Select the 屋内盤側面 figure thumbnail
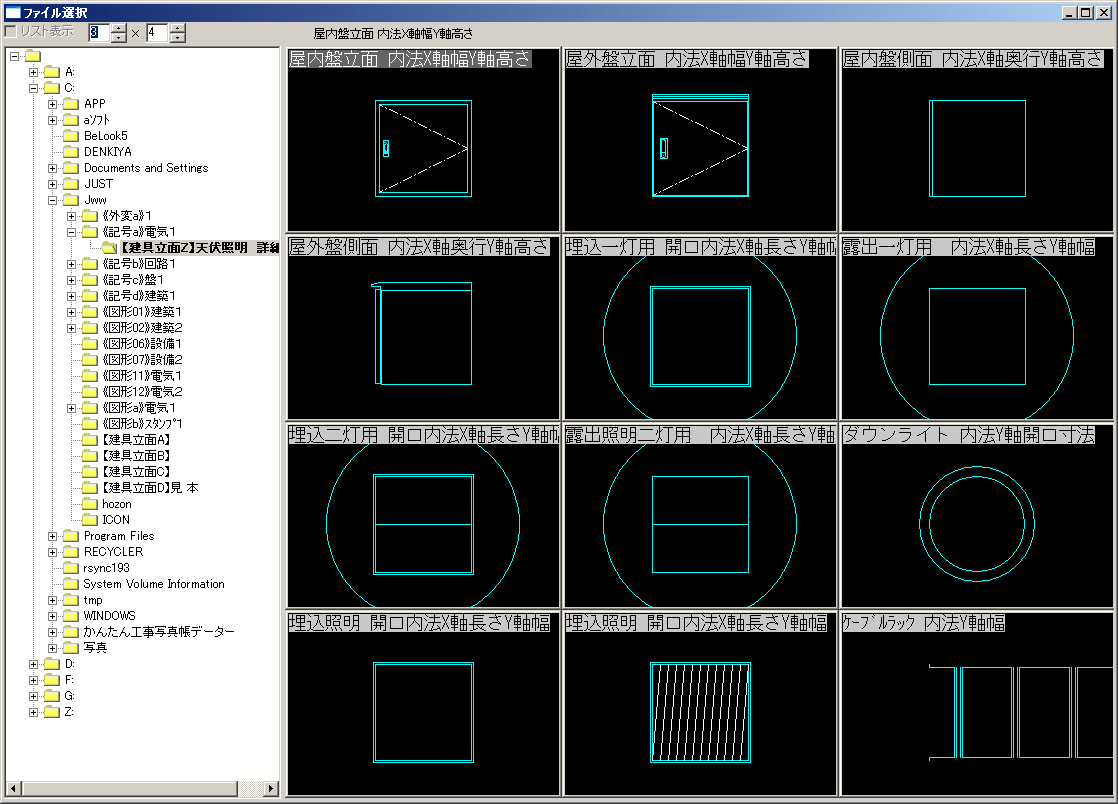Viewport: 1118px width, 804px height. (x=977, y=140)
